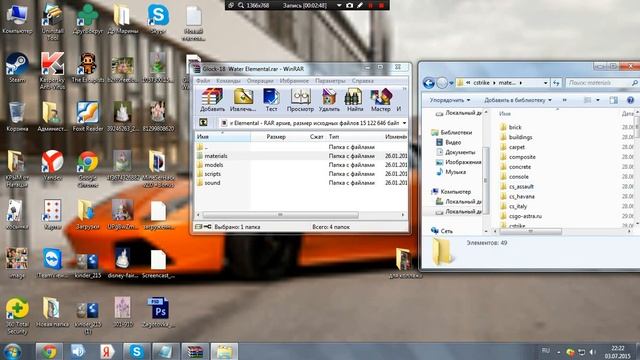Open the Избранное menu in WinRAR
The width and height of the screenshot is (640, 360).
point(294,81)
